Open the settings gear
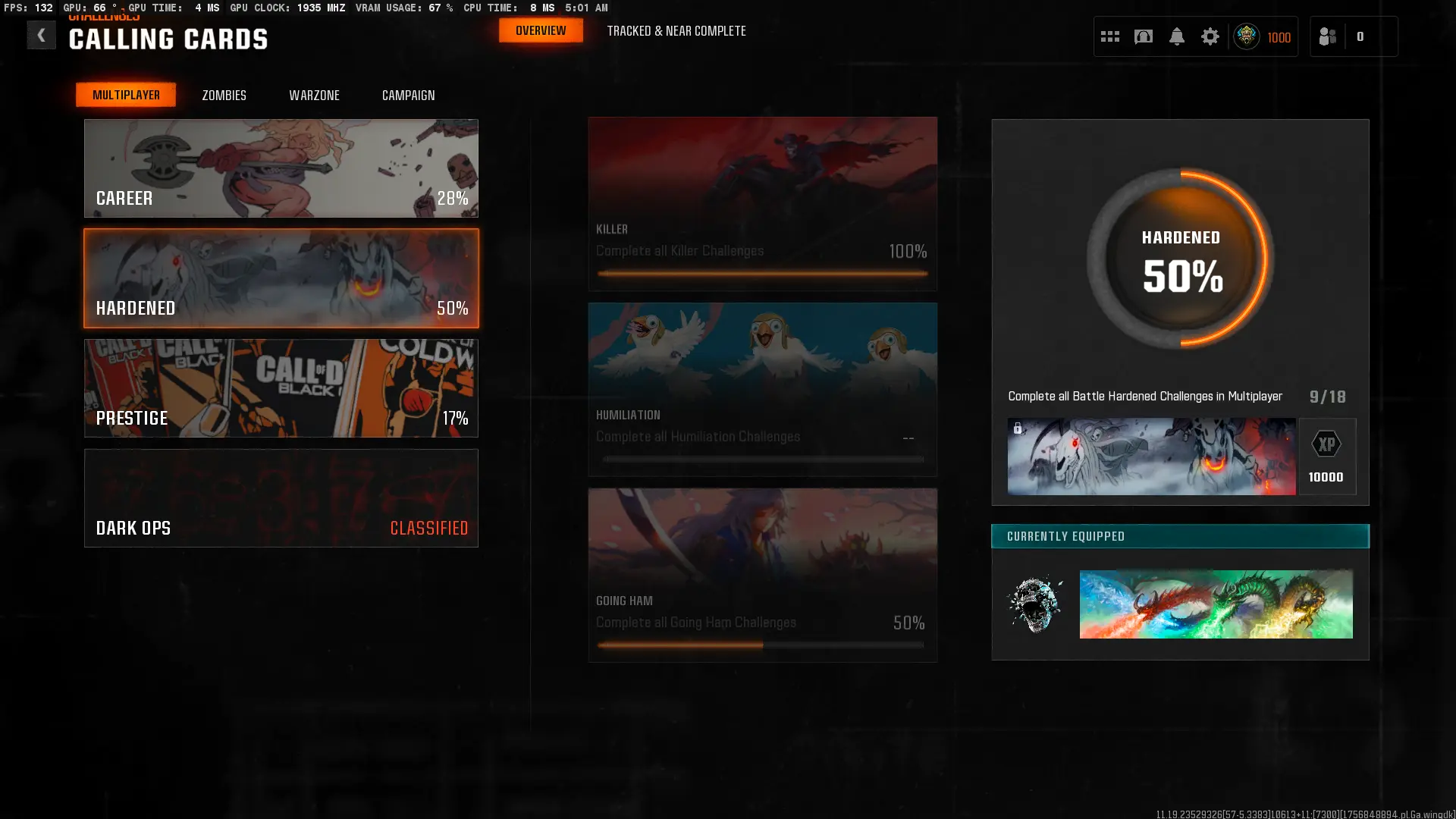 (x=1210, y=36)
